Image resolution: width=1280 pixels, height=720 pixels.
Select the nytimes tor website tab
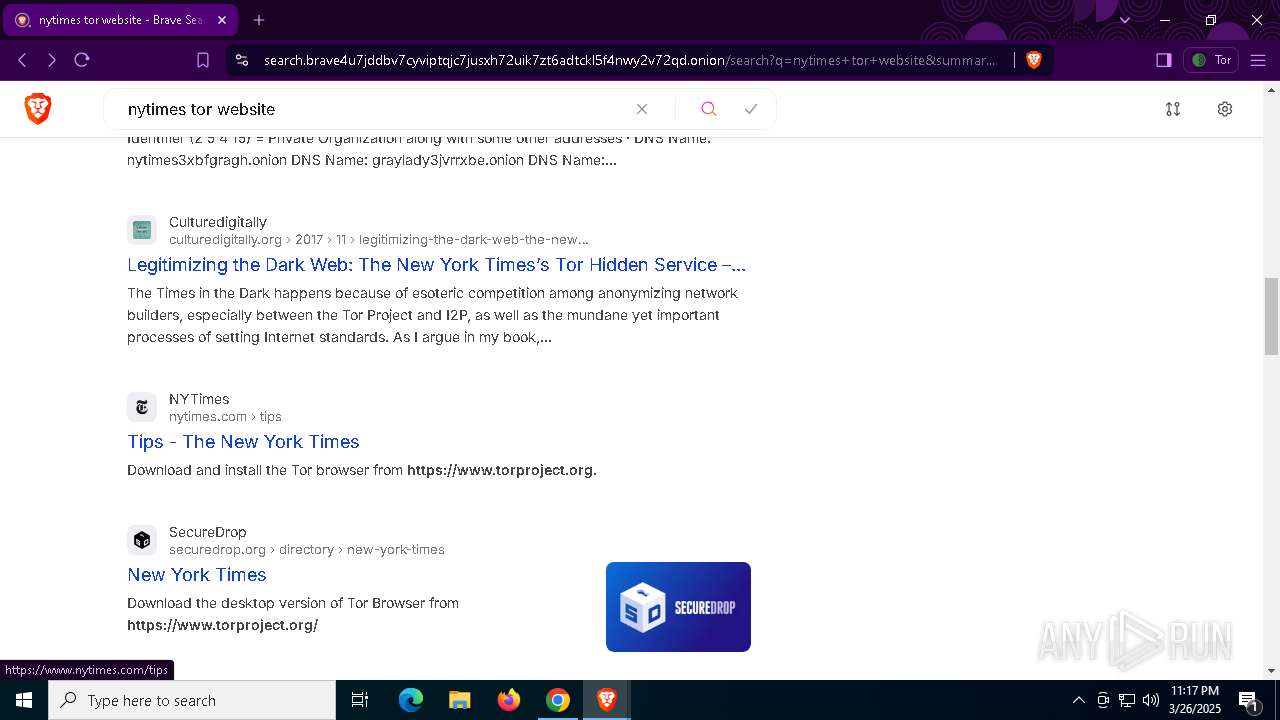click(x=121, y=20)
